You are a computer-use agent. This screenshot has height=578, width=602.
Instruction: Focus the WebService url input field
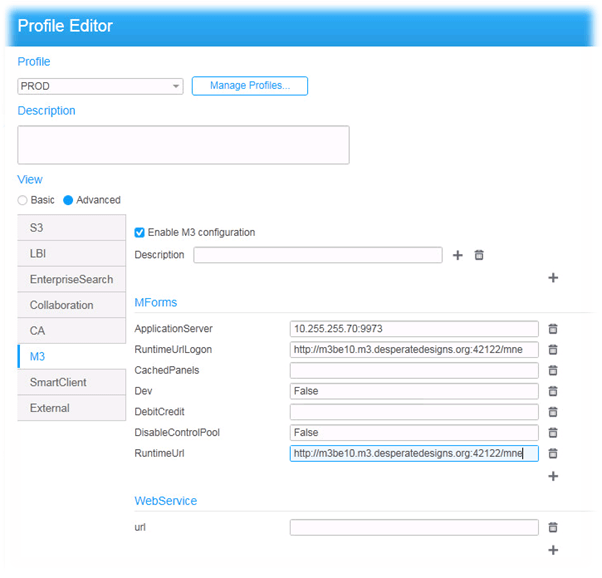coord(414,527)
